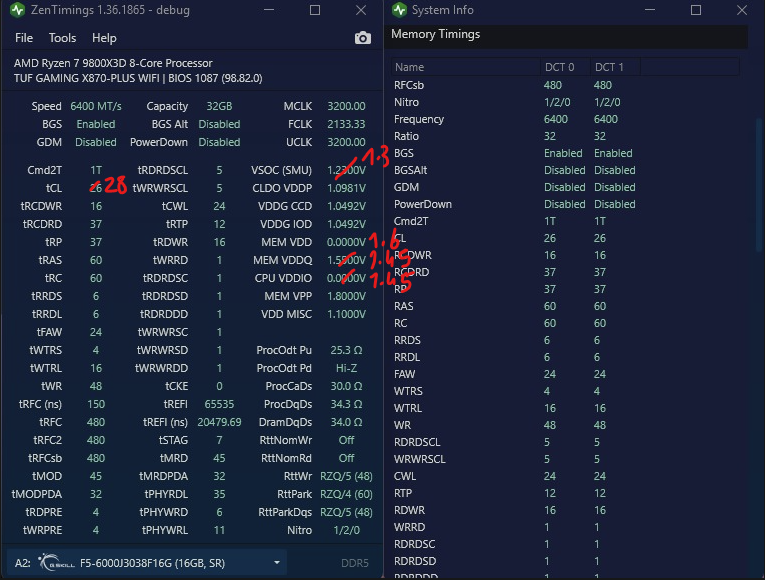Select the BGSAlt row in System Info
765x580 pixels.
click(566, 170)
